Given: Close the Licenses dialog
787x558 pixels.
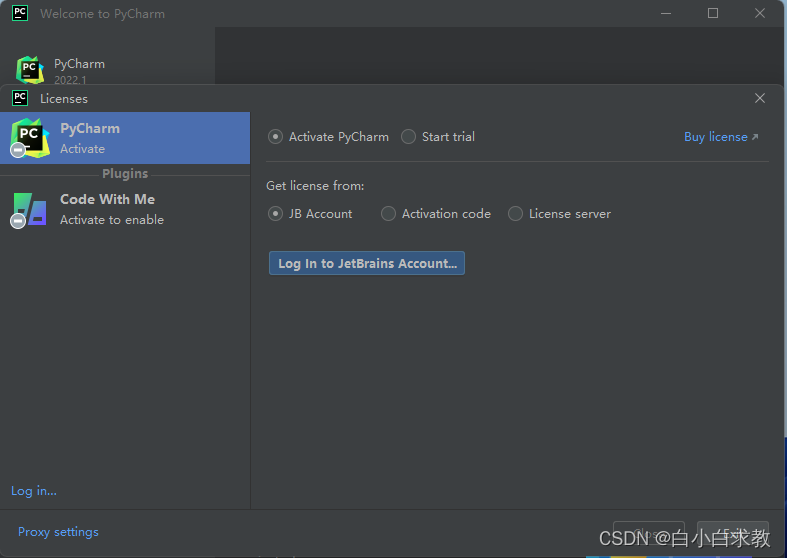Looking at the screenshot, I should (760, 98).
